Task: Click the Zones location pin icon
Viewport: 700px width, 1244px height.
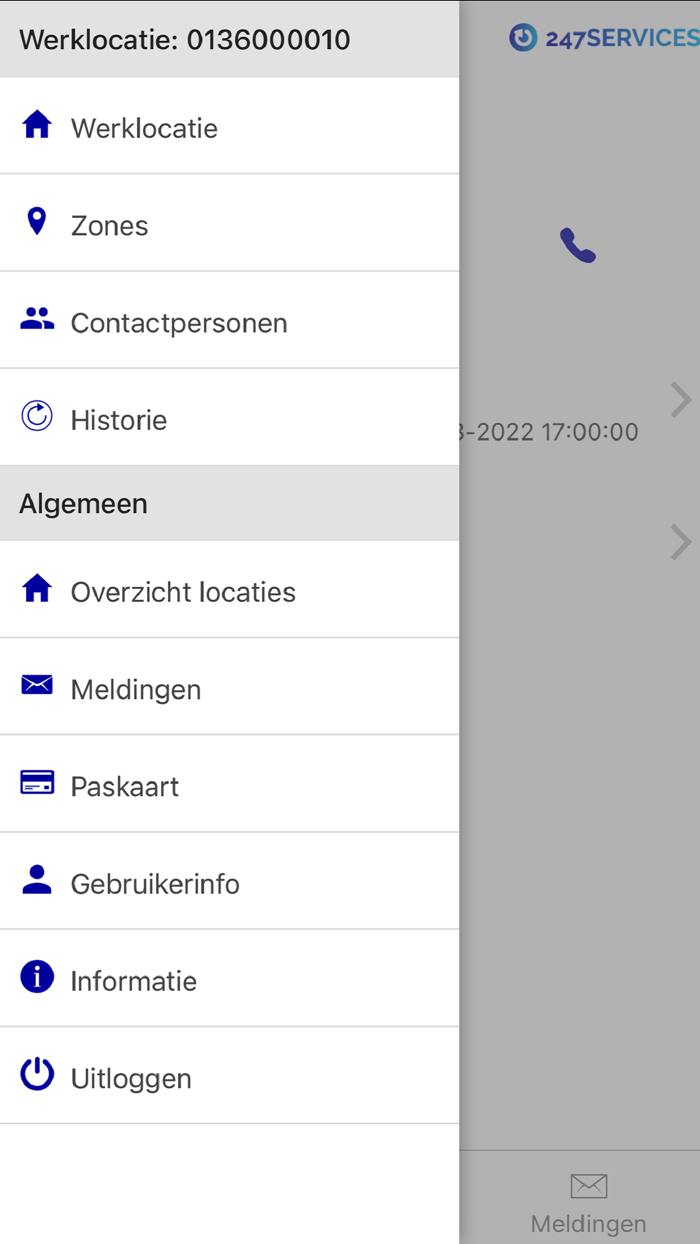Action: [36, 221]
